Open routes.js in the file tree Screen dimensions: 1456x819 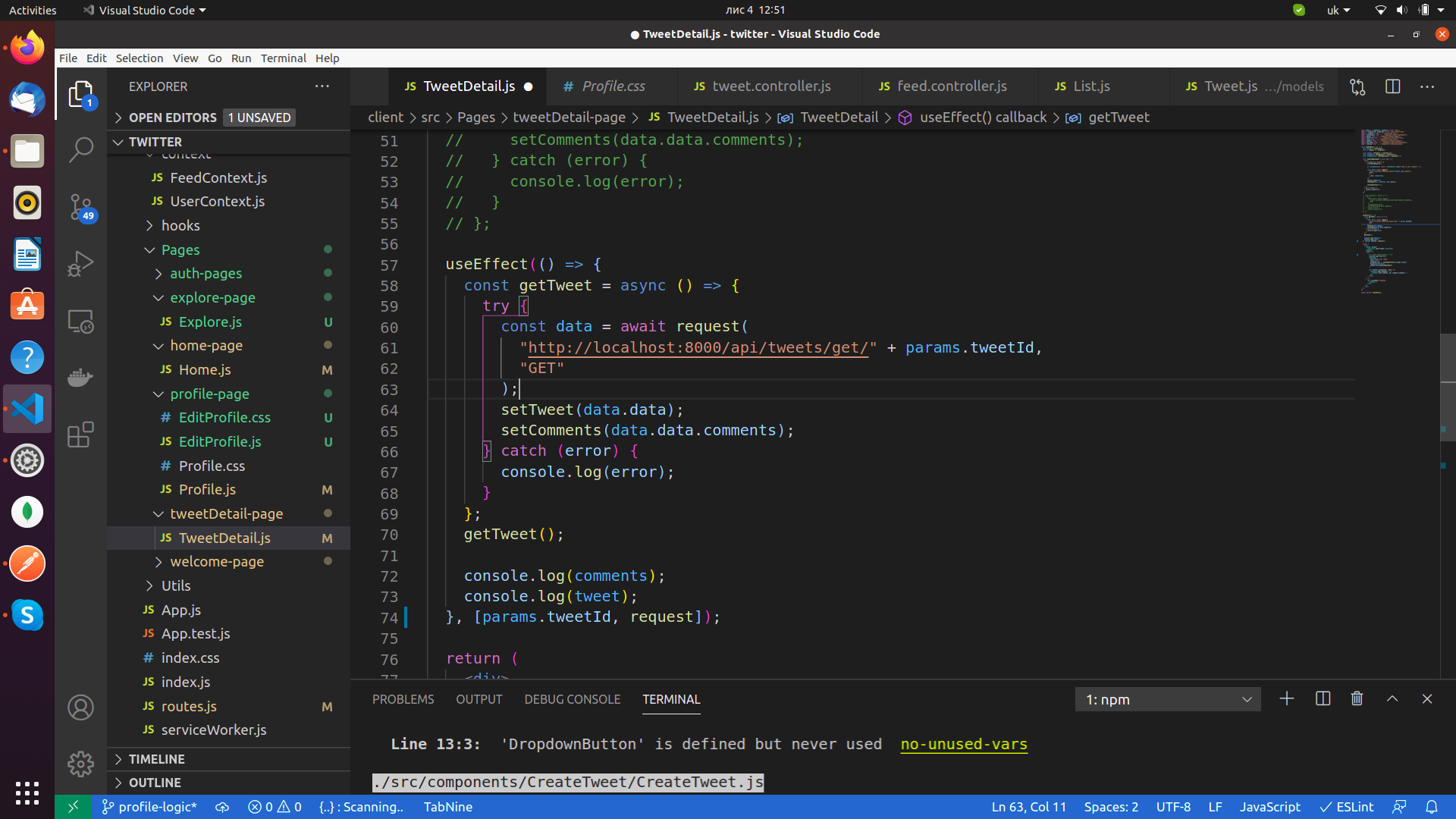(228, 706)
